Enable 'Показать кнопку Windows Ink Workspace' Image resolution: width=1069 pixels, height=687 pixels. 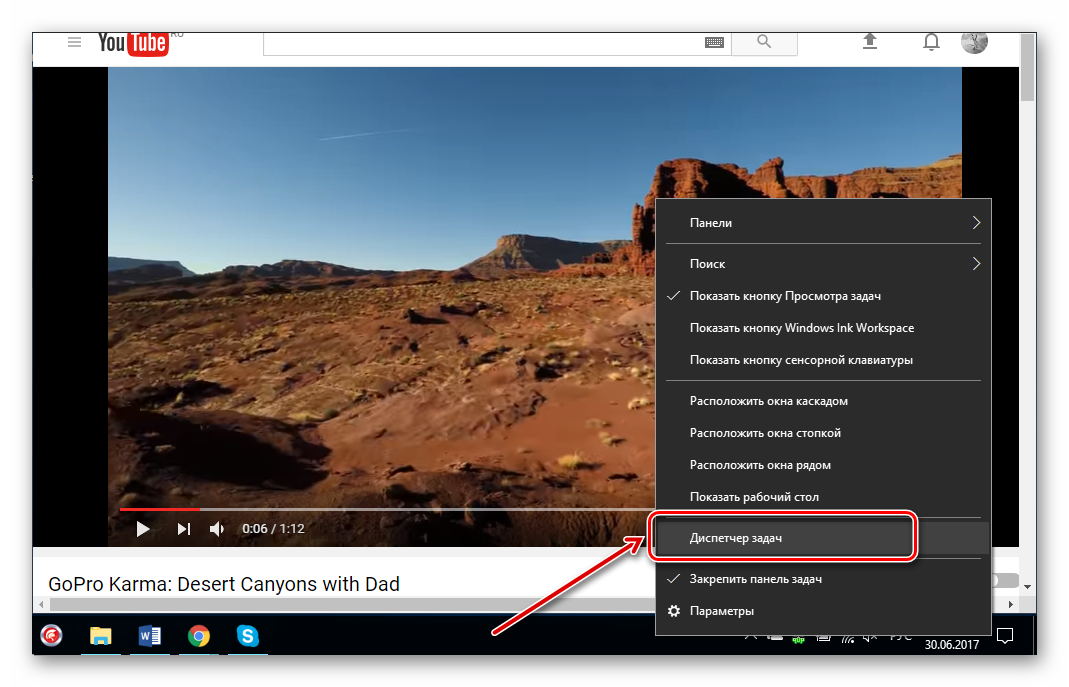[801, 328]
